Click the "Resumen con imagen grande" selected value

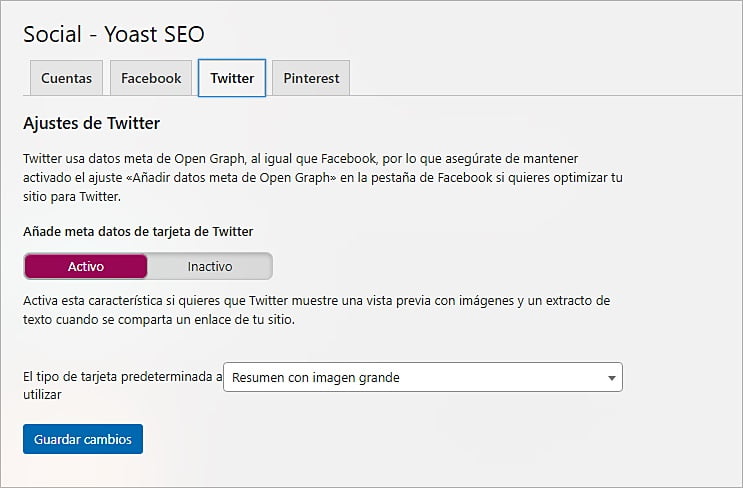pyautogui.click(x=315, y=378)
